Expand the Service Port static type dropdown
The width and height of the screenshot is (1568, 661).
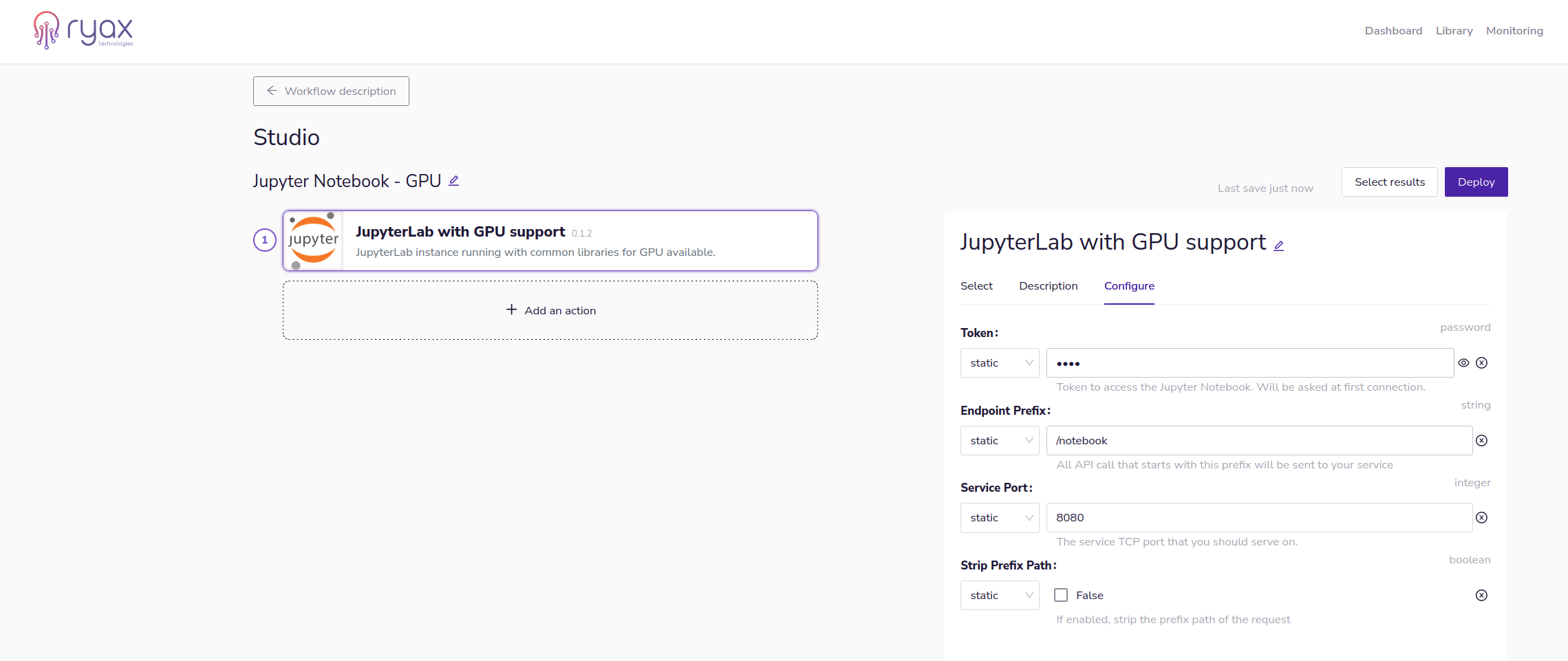1000,518
